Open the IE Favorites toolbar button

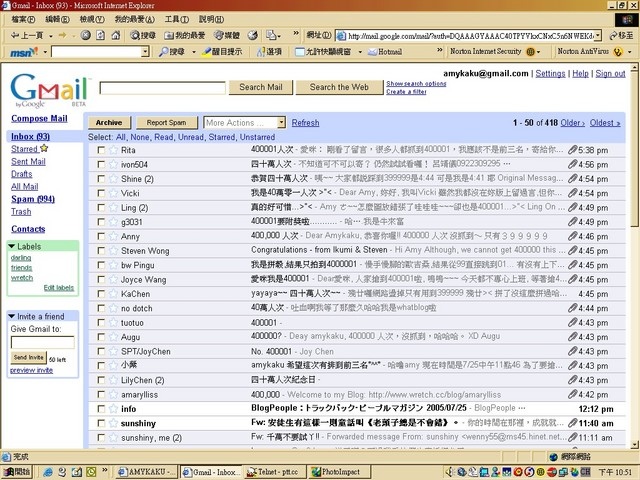[184, 36]
